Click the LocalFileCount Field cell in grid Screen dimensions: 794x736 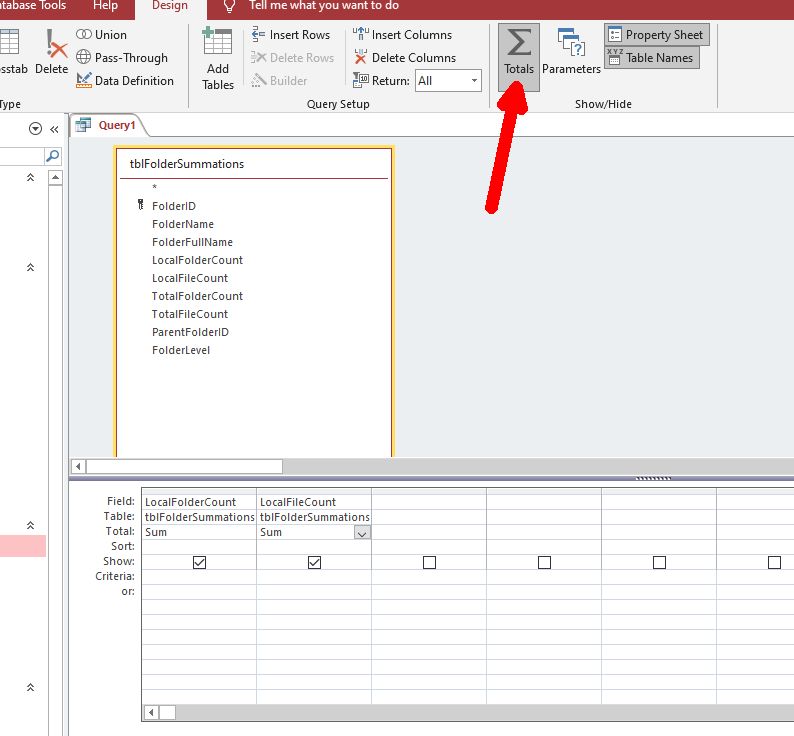pos(314,502)
